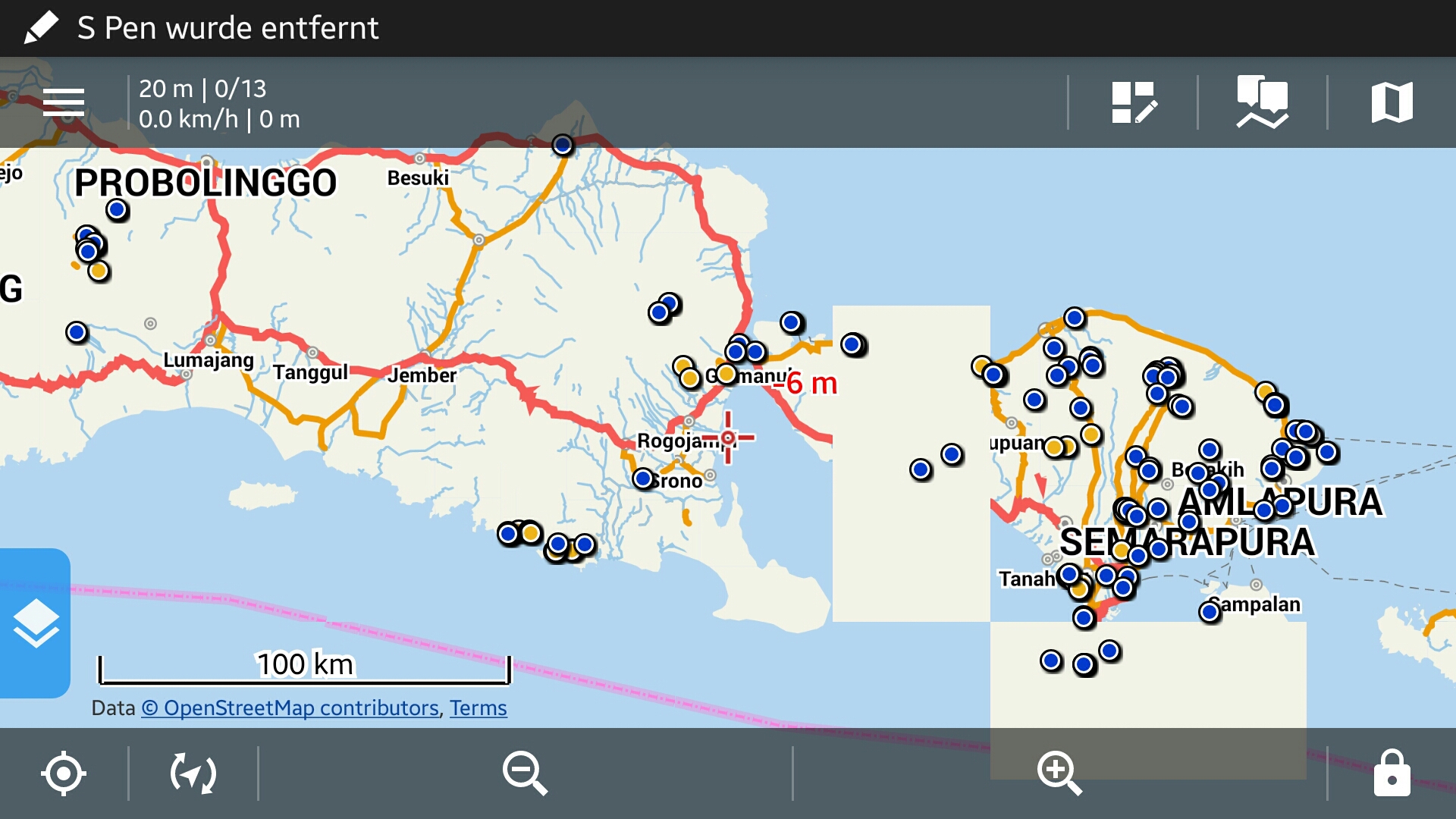The image size is (1456, 819).
Task: Toggle the zoom lock padlock
Action: coord(1392,773)
